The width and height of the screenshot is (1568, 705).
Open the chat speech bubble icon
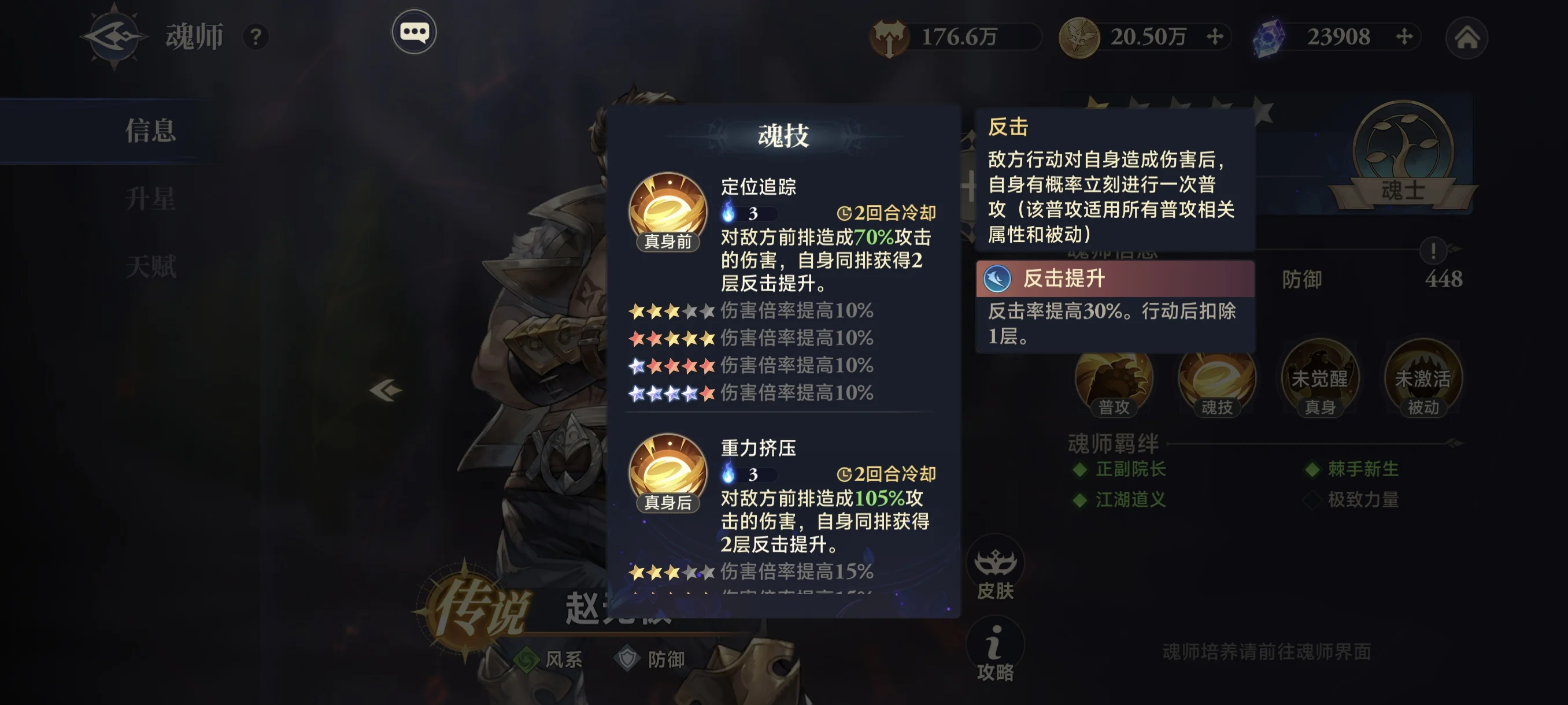coord(414,32)
